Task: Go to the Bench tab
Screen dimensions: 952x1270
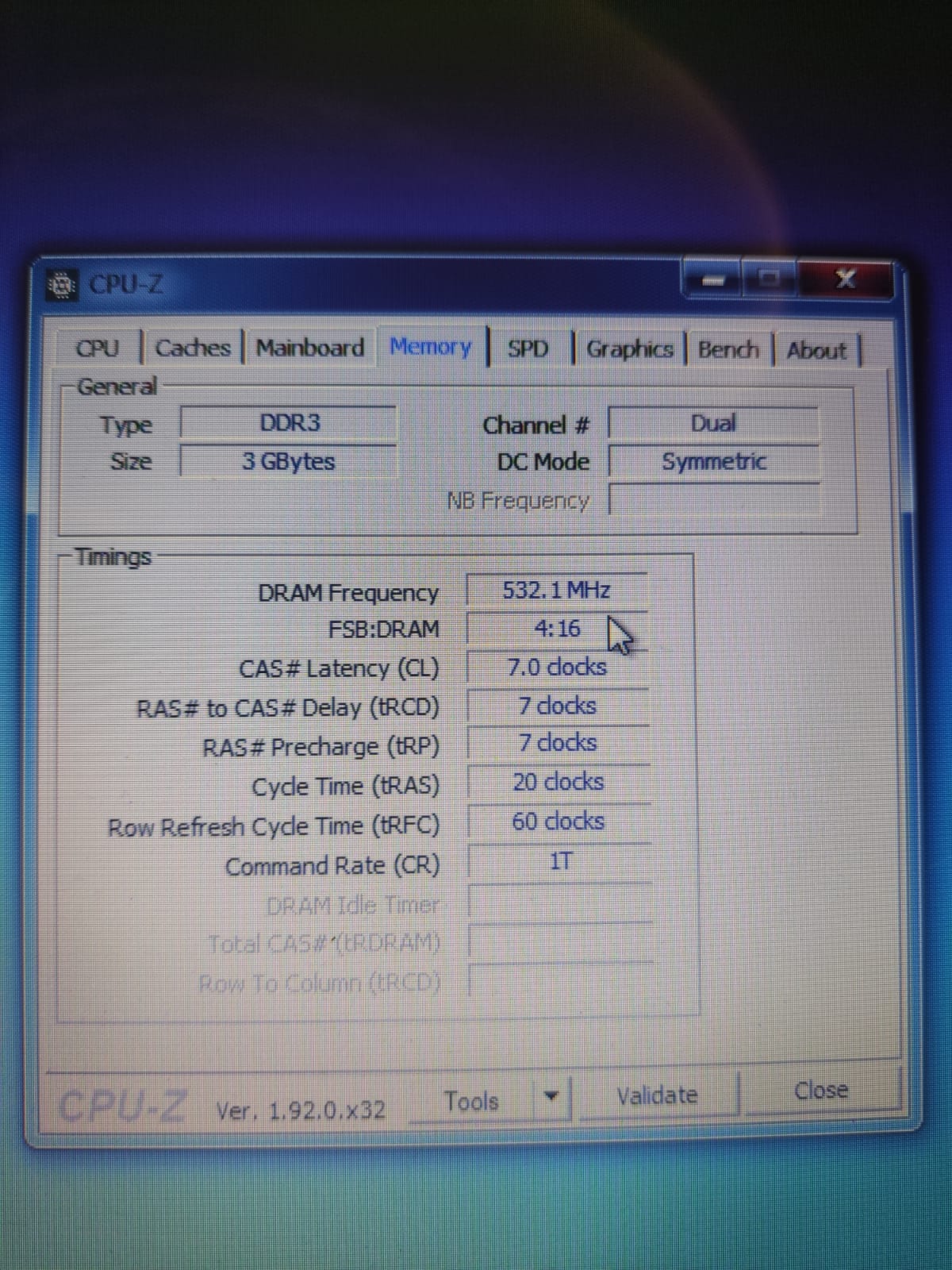Action: tap(728, 350)
